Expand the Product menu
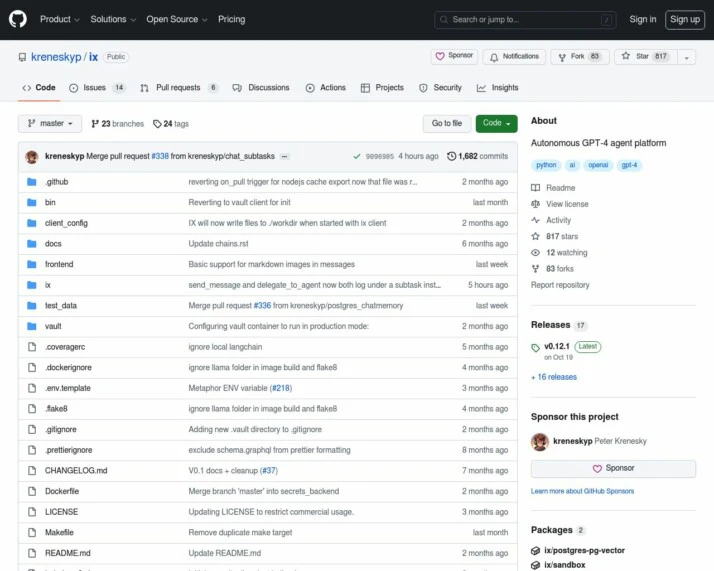714x571 pixels. point(60,19)
